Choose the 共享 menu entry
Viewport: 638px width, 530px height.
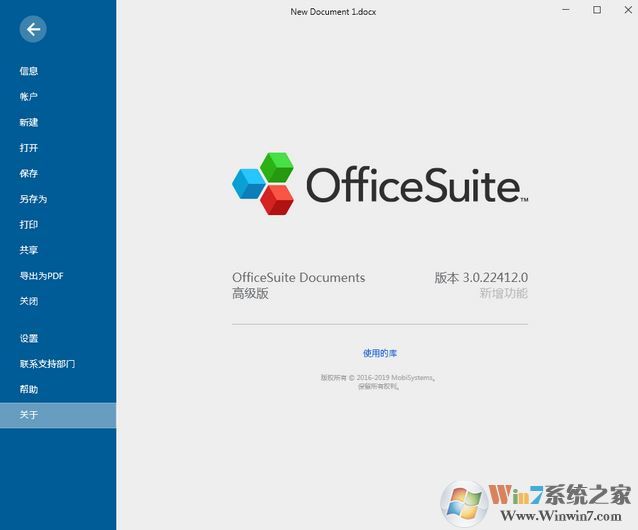pos(28,250)
